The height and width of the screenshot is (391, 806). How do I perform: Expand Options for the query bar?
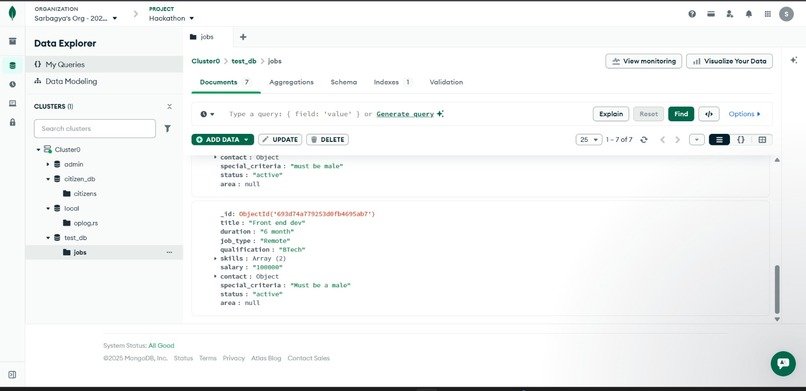(x=744, y=114)
